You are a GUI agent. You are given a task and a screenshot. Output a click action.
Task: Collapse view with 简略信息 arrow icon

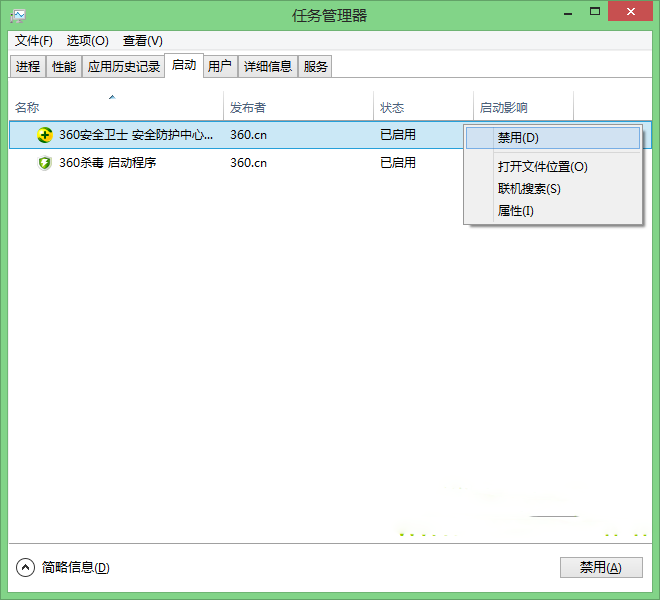tap(25, 567)
